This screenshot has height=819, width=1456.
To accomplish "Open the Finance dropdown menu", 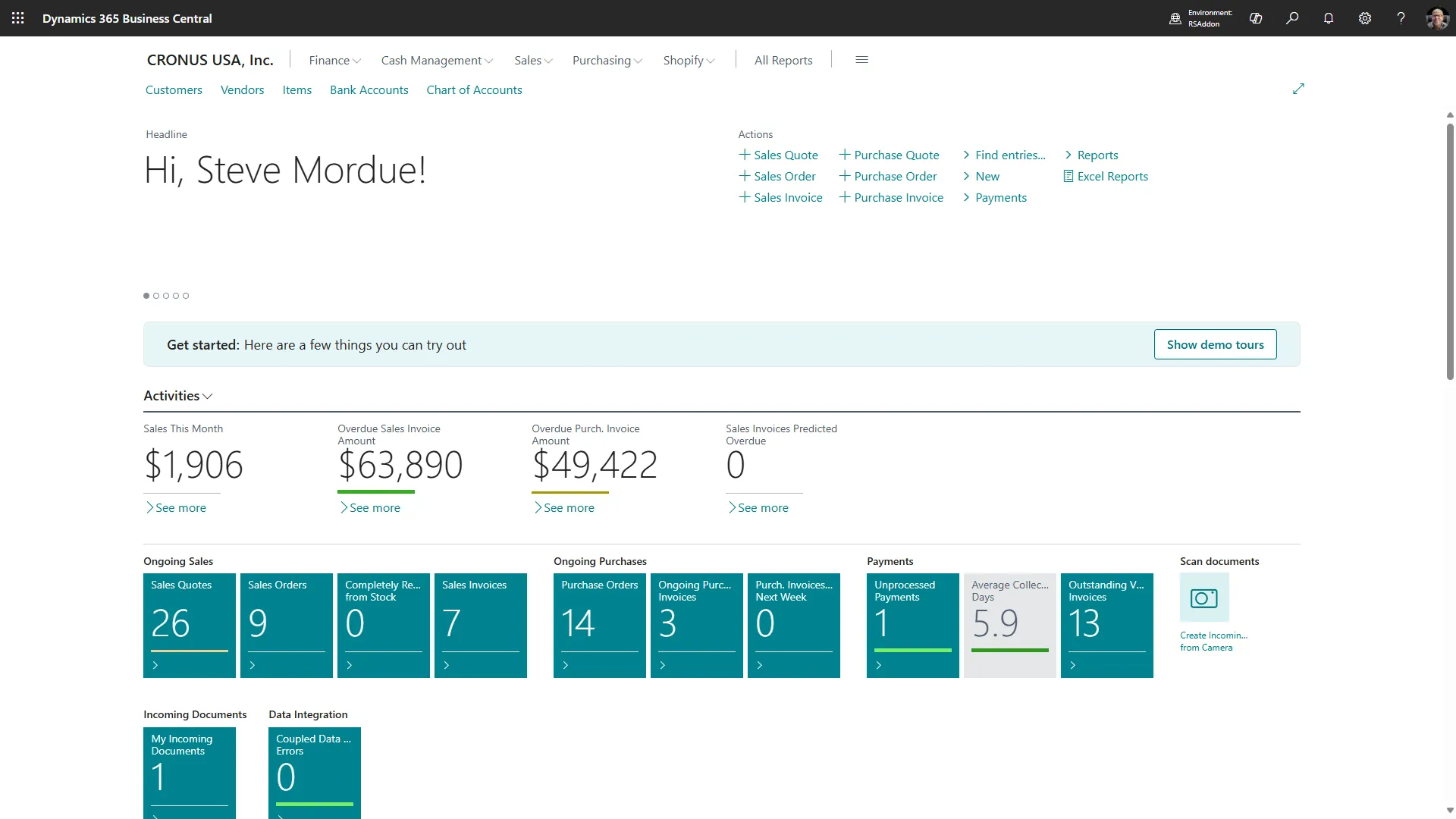I will 334,60.
